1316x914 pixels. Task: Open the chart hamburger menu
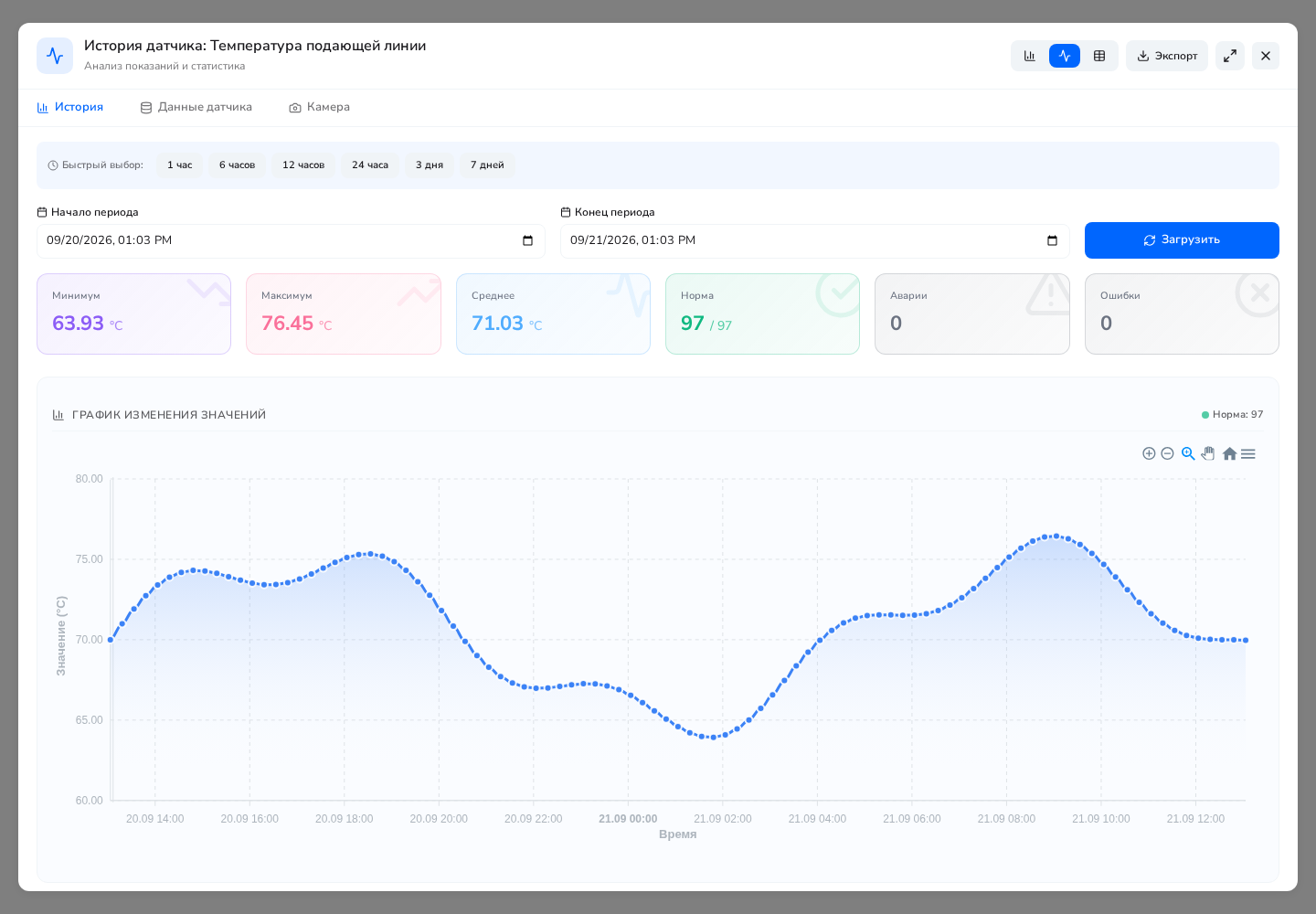click(x=1248, y=453)
